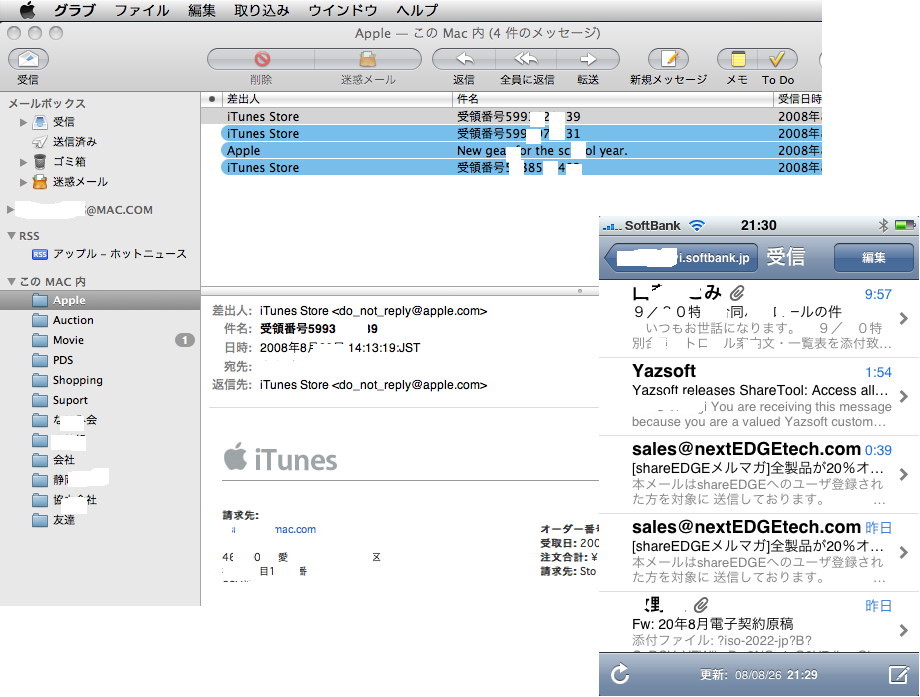Click the Delete (削除) toolbar icon

[262, 59]
